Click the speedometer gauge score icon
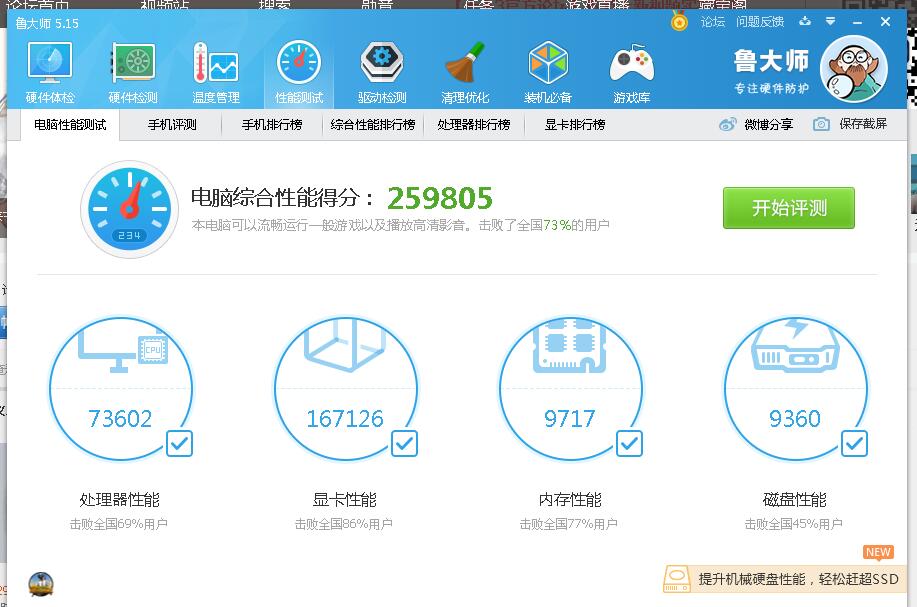 pos(129,209)
